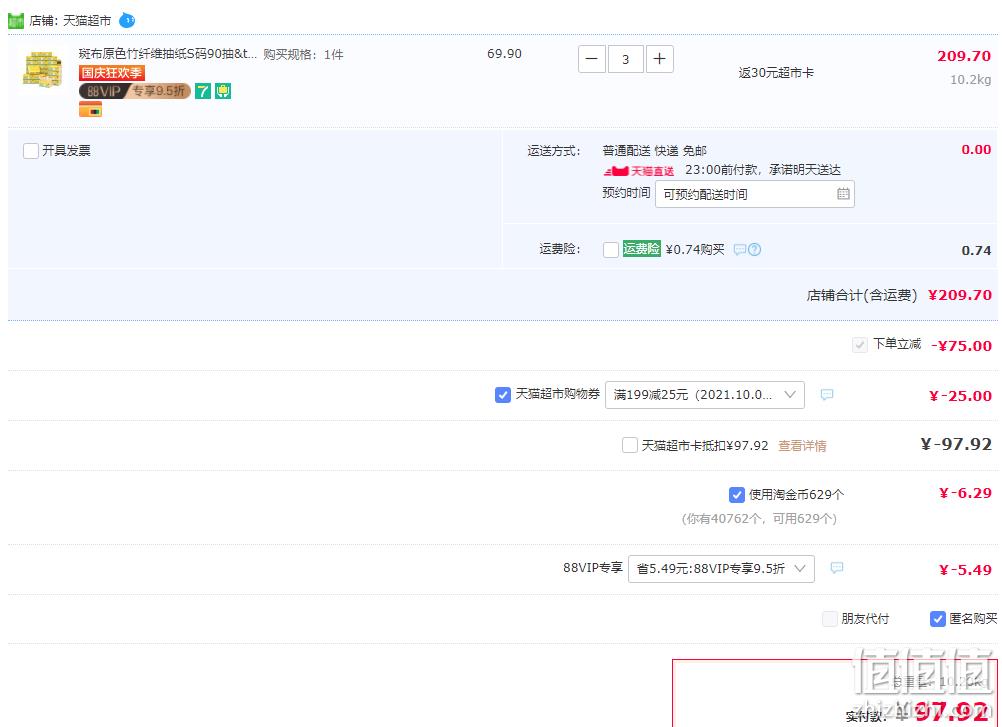Click the ¥-25.00 coupon amount

[960, 396]
